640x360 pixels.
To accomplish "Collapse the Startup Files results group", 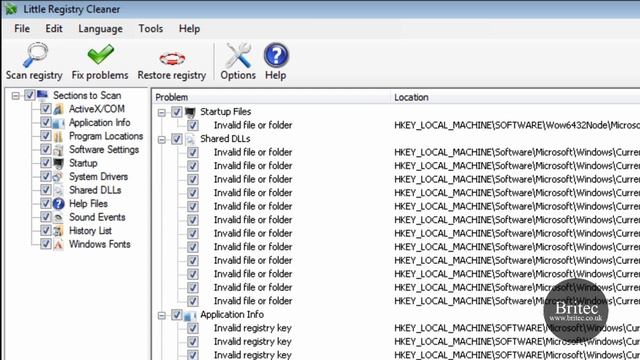I will point(162,112).
